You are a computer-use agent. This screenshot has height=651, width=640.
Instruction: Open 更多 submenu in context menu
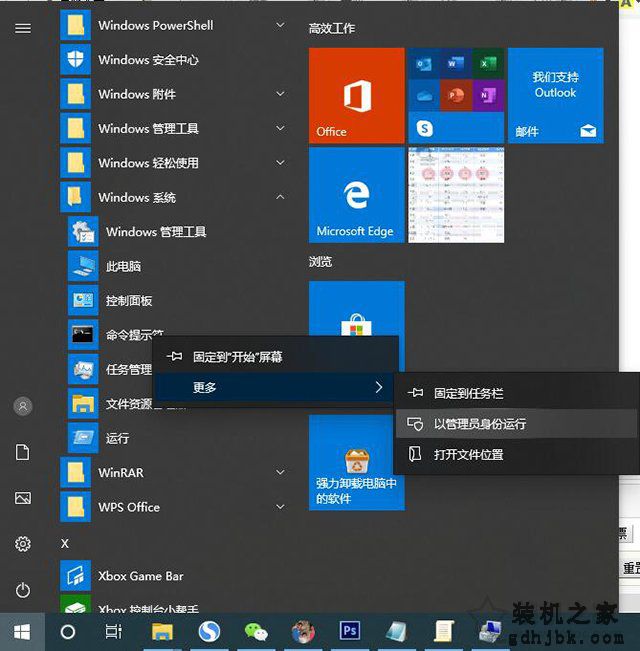tap(274, 387)
